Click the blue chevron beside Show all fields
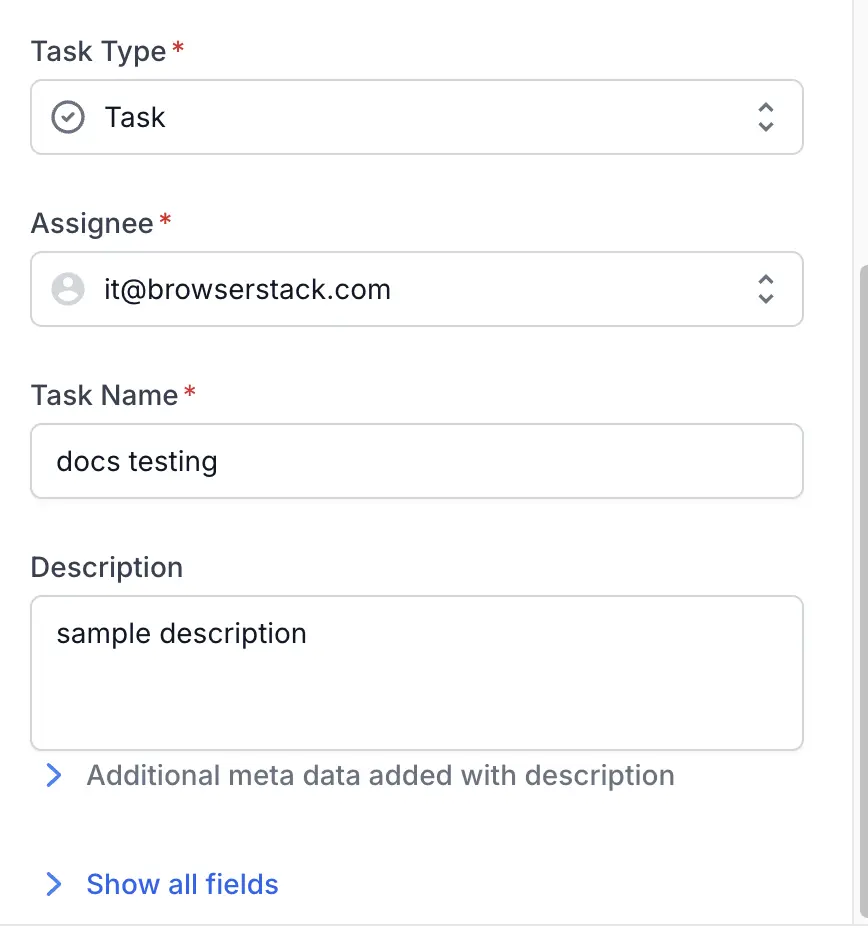Image resolution: width=868 pixels, height=932 pixels. 54,884
